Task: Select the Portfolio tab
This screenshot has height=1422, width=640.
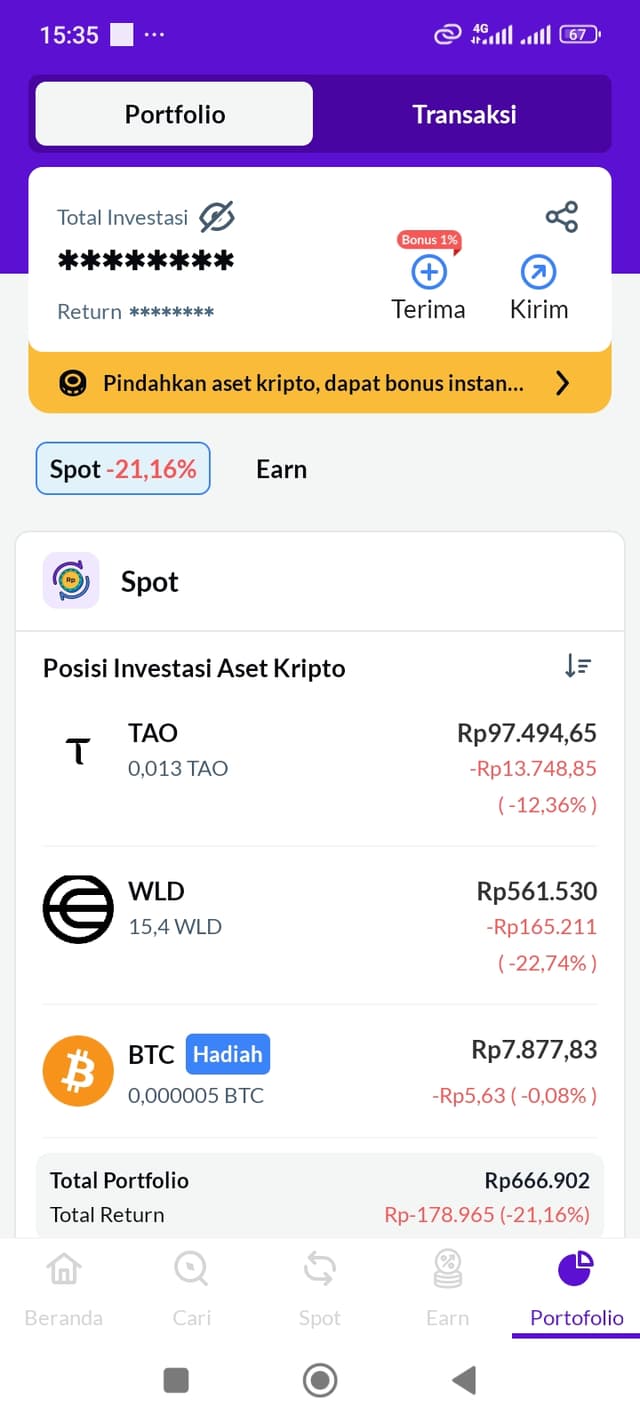Action: [x=175, y=114]
